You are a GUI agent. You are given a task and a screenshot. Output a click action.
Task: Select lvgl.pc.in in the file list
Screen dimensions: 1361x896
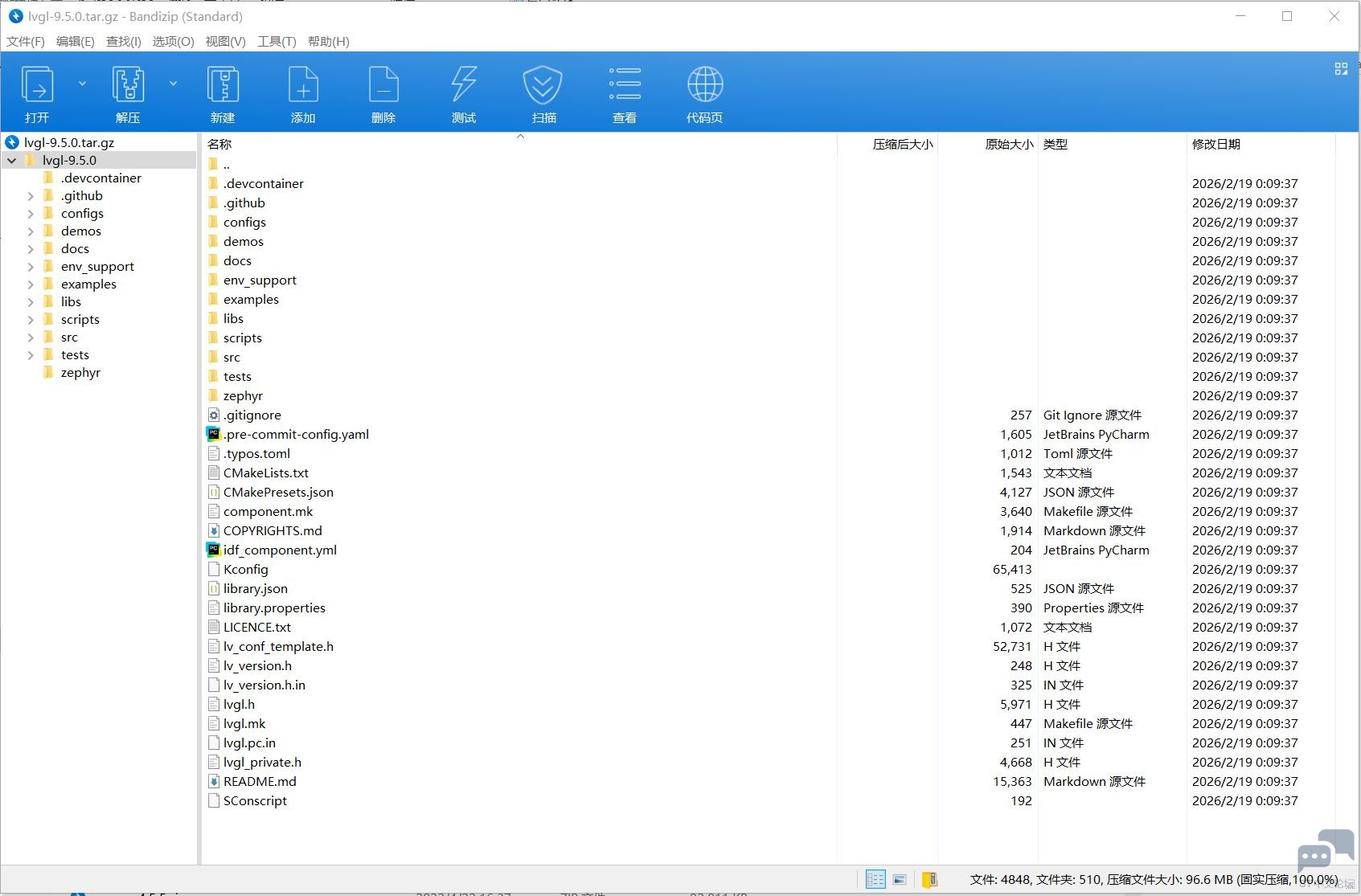[249, 743]
